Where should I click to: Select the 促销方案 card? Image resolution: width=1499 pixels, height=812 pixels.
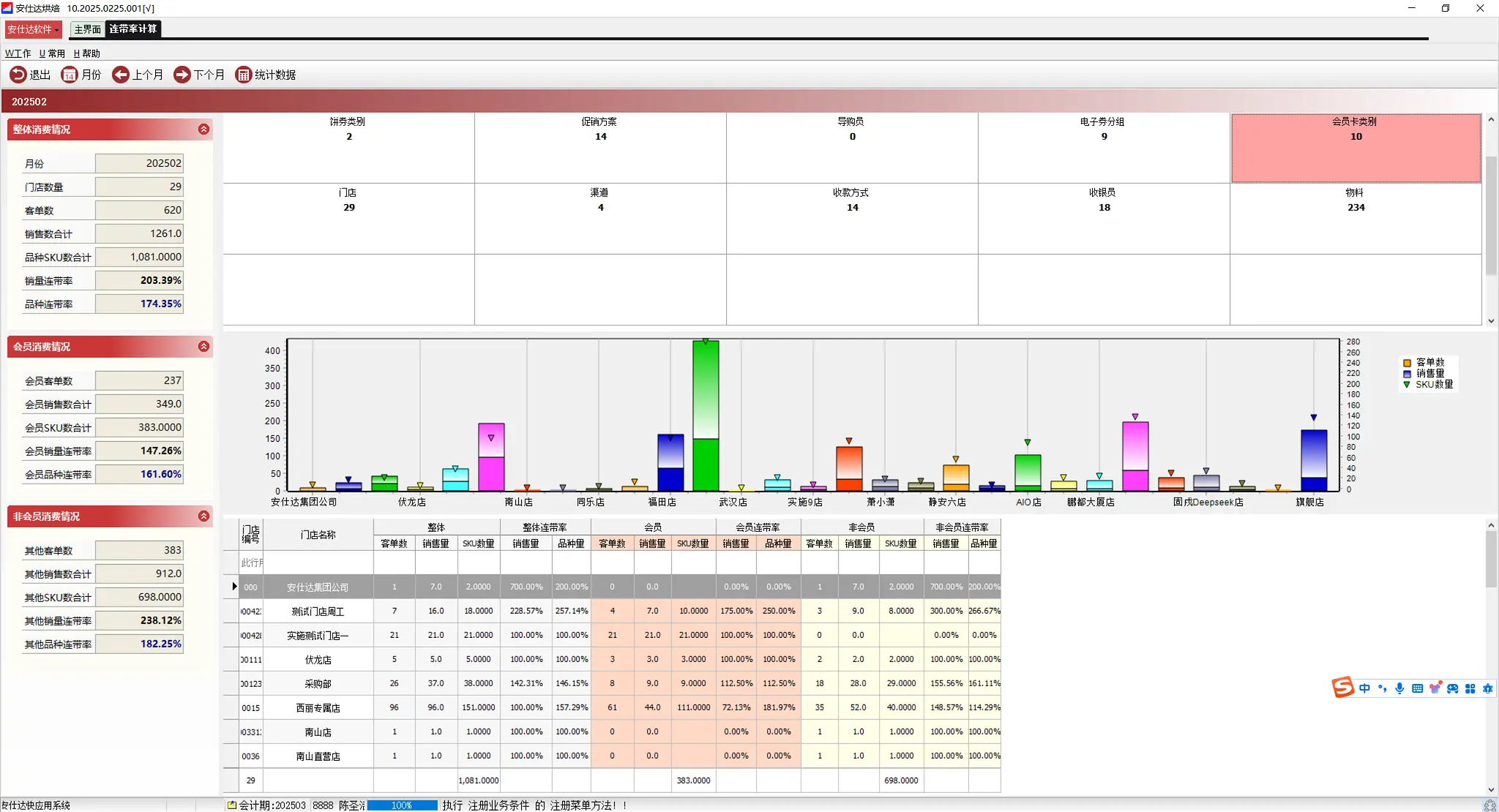point(600,148)
